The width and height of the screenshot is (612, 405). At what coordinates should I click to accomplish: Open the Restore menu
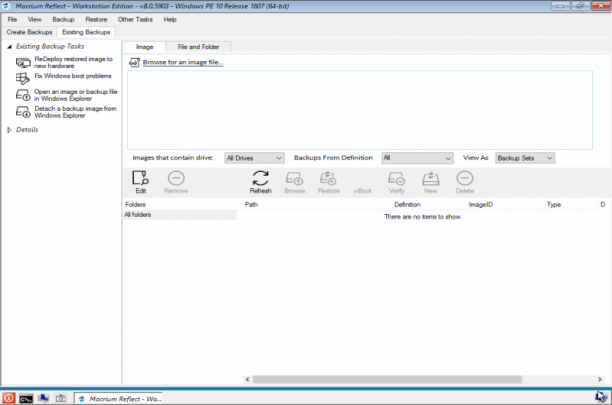[x=96, y=20]
